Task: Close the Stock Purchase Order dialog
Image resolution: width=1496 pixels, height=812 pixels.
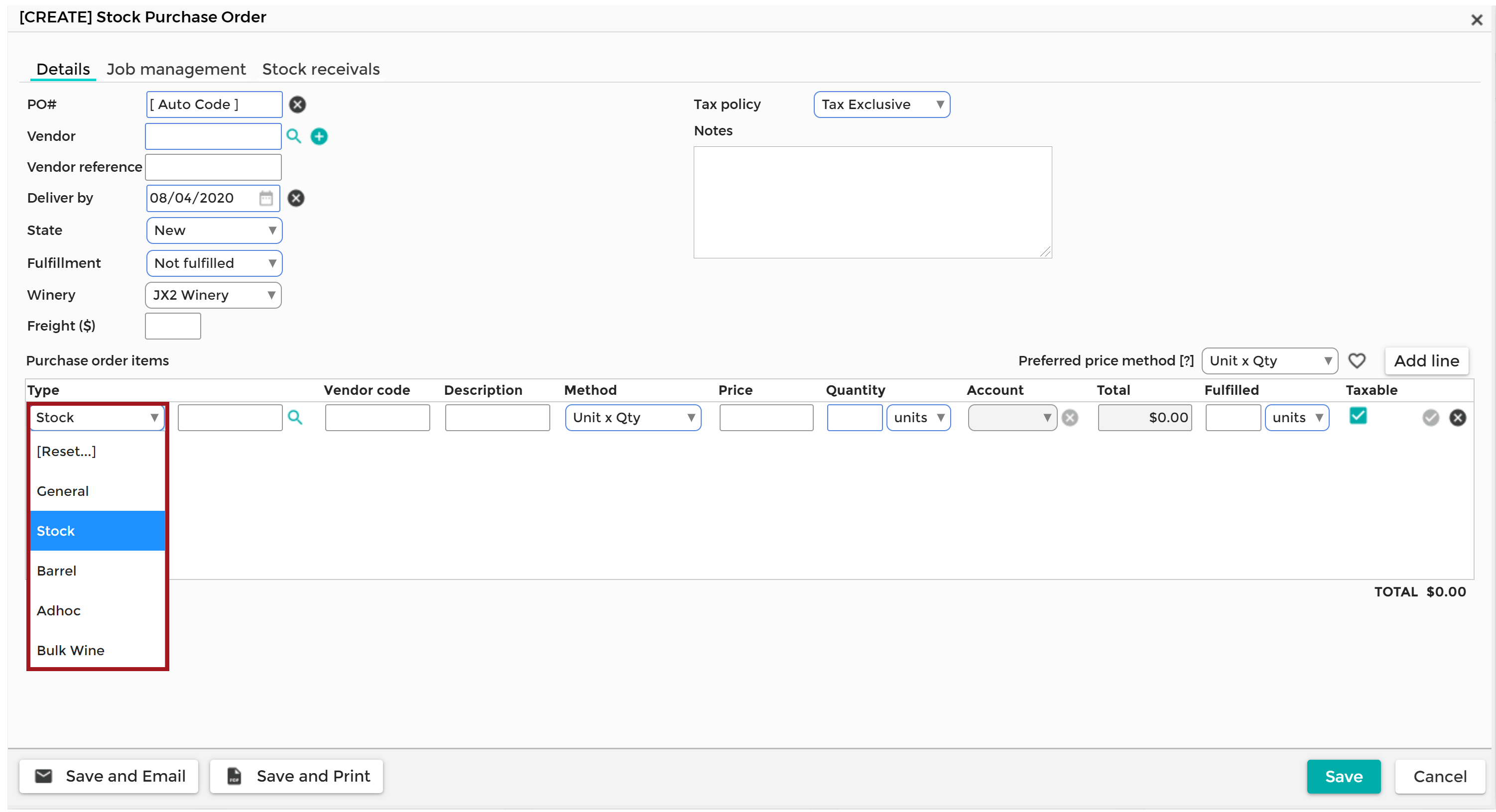Action: pos(1477,20)
